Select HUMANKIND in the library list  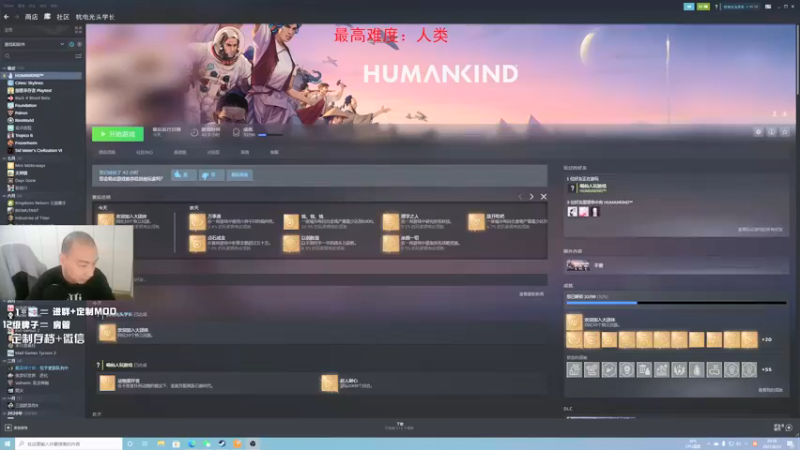click(42, 76)
